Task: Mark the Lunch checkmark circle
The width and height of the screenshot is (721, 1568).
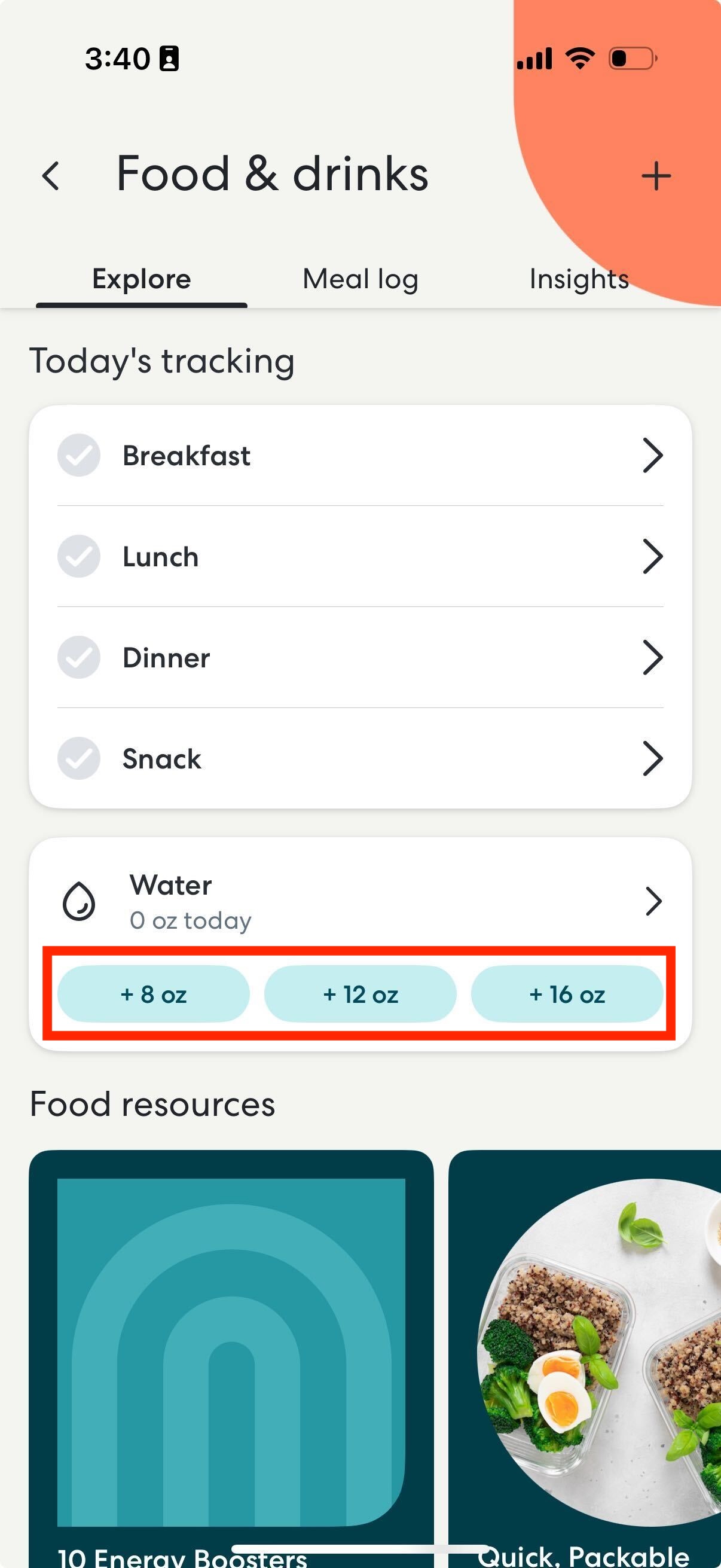Action: (x=79, y=556)
